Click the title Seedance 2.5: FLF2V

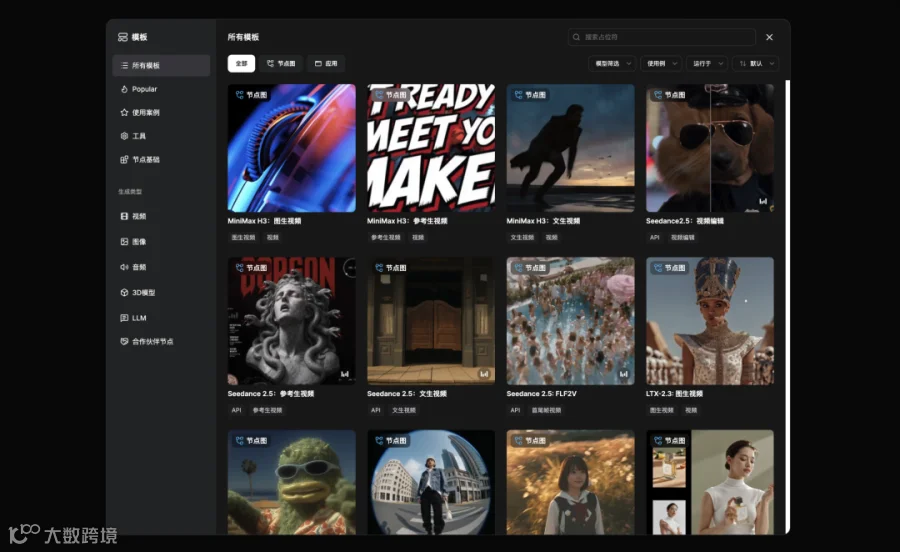coord(541,394)
